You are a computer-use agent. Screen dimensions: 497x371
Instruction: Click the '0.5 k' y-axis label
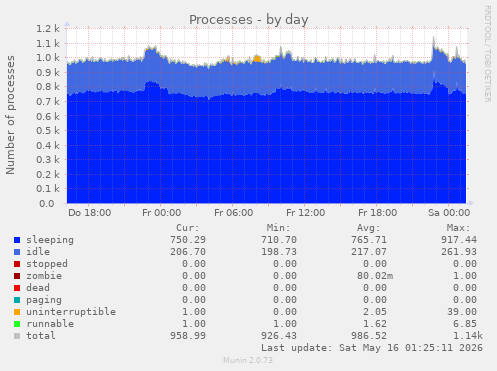[48, 131]
